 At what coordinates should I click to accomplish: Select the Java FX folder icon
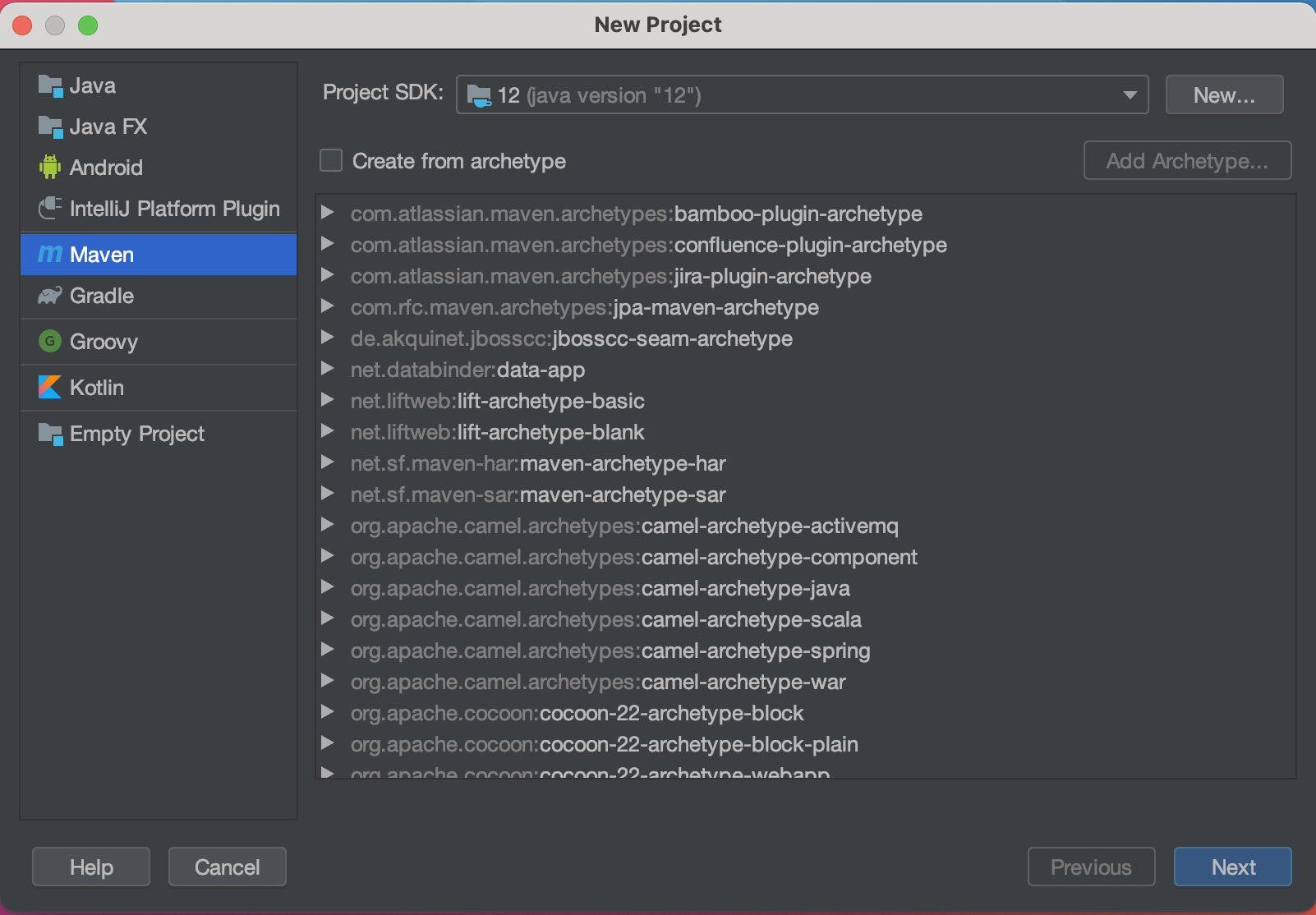[49, 126]
